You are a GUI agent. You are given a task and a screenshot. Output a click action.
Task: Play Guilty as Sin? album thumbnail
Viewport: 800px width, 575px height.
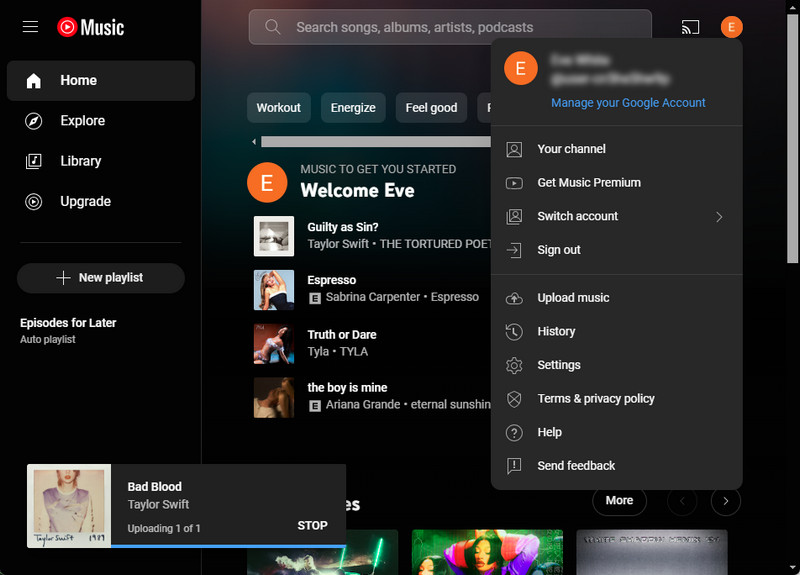pyautogui.click(x=274, y=236)
